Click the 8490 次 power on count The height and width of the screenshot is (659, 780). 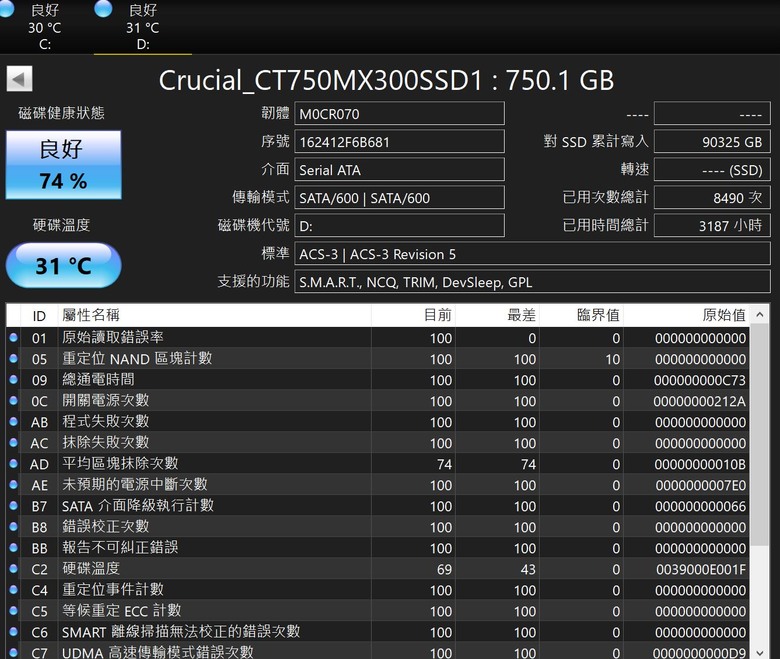(712, 198)
